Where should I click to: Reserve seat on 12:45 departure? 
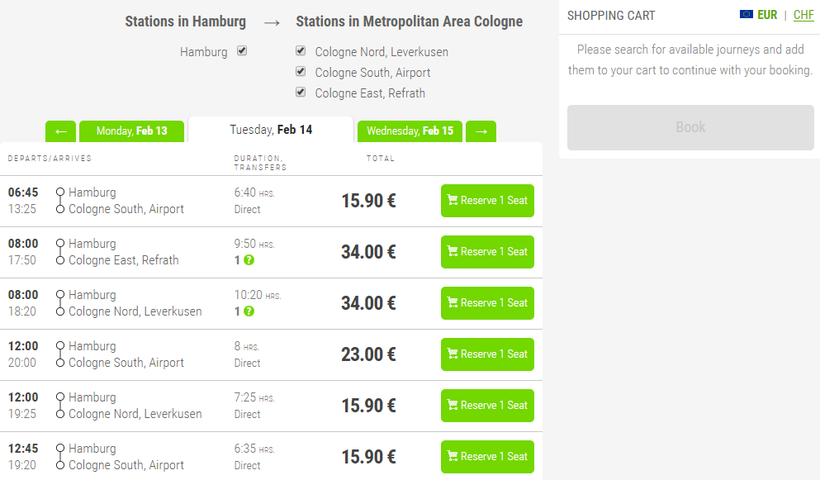tap(487, 456)
